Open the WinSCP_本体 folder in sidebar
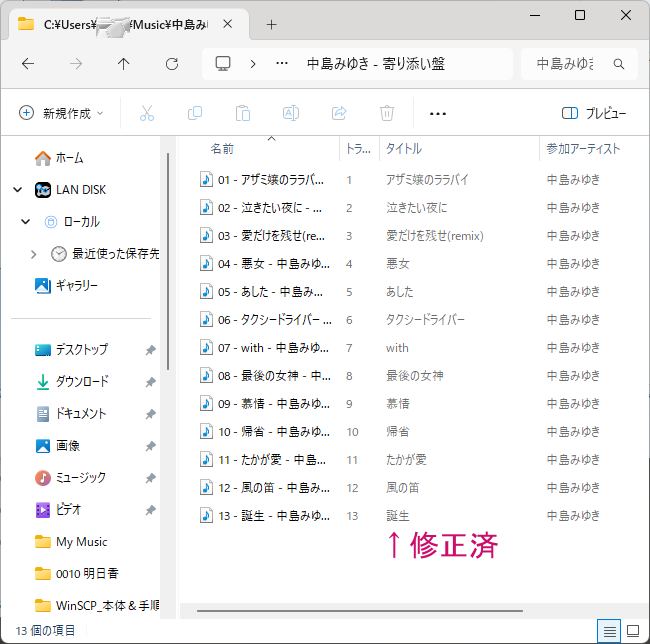This screenshot has width=650, height=644. click(97, 605)
